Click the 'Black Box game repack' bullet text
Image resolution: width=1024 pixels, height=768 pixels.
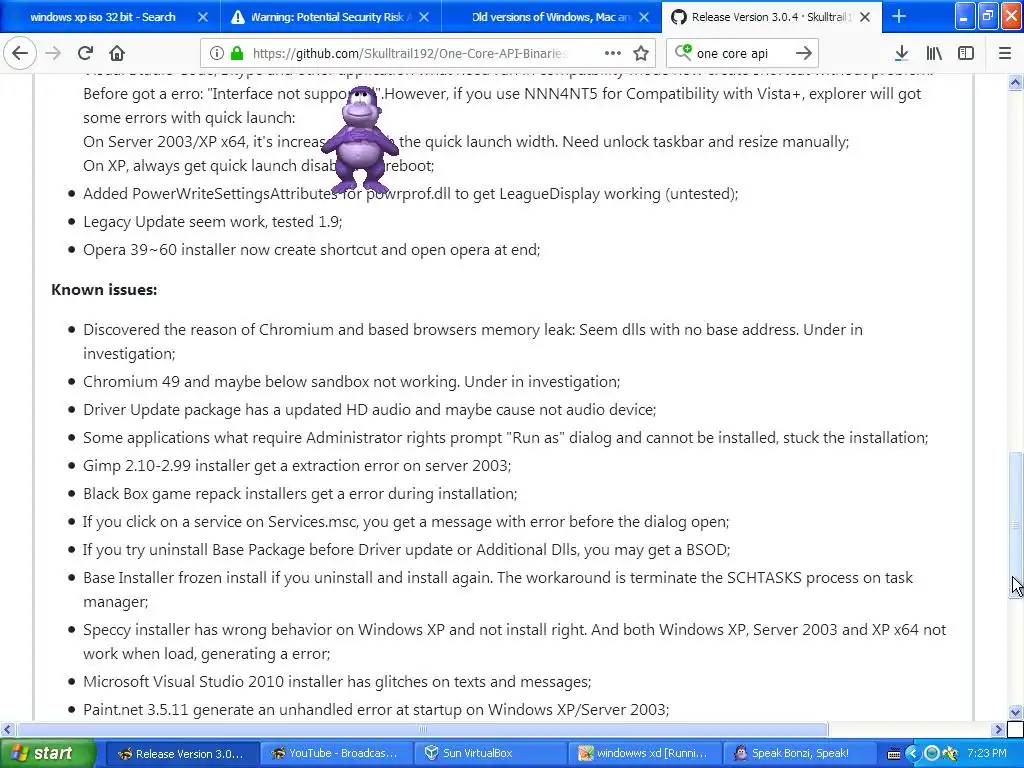tap(300, 494)
